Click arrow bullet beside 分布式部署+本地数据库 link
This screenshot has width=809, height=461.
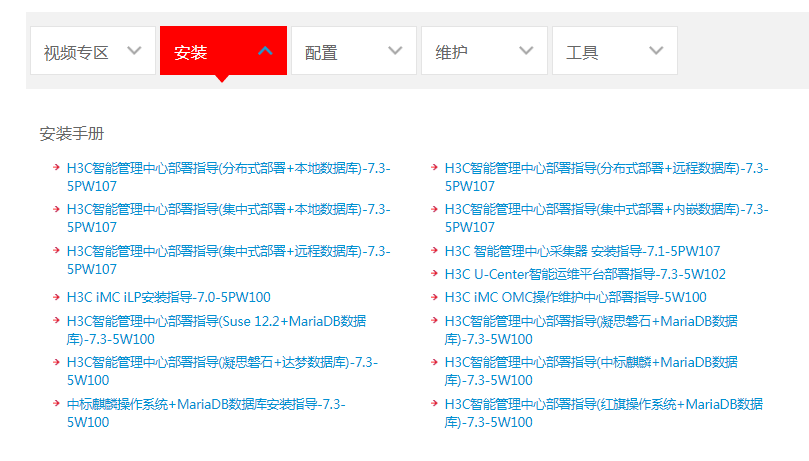click(x=56, y=167)
